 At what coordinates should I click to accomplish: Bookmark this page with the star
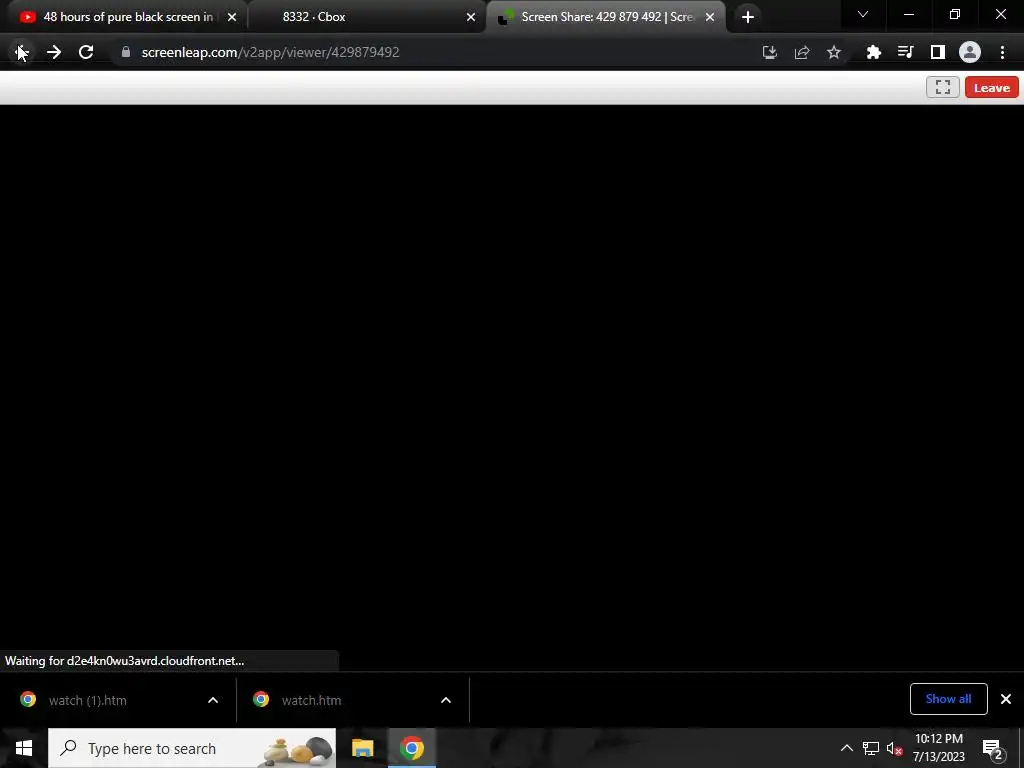click(x=834, y=52)
